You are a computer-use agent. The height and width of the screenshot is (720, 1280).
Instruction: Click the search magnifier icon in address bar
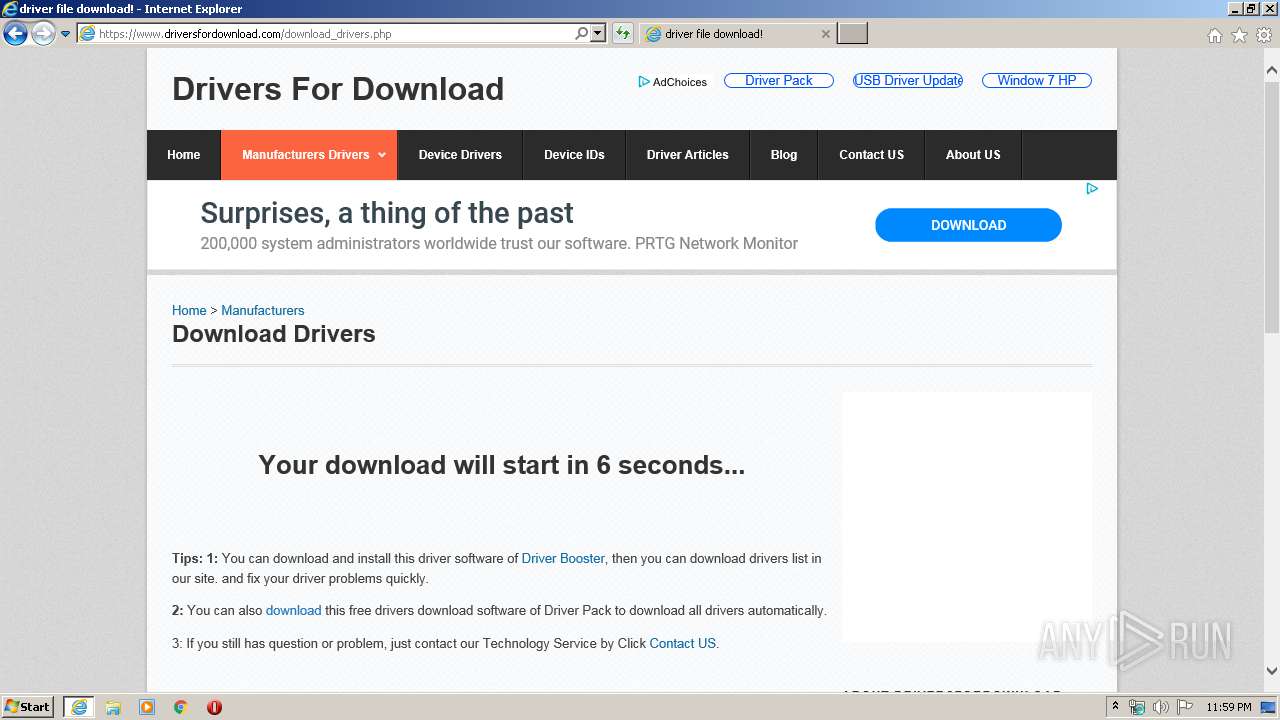[x=582, y=34]
